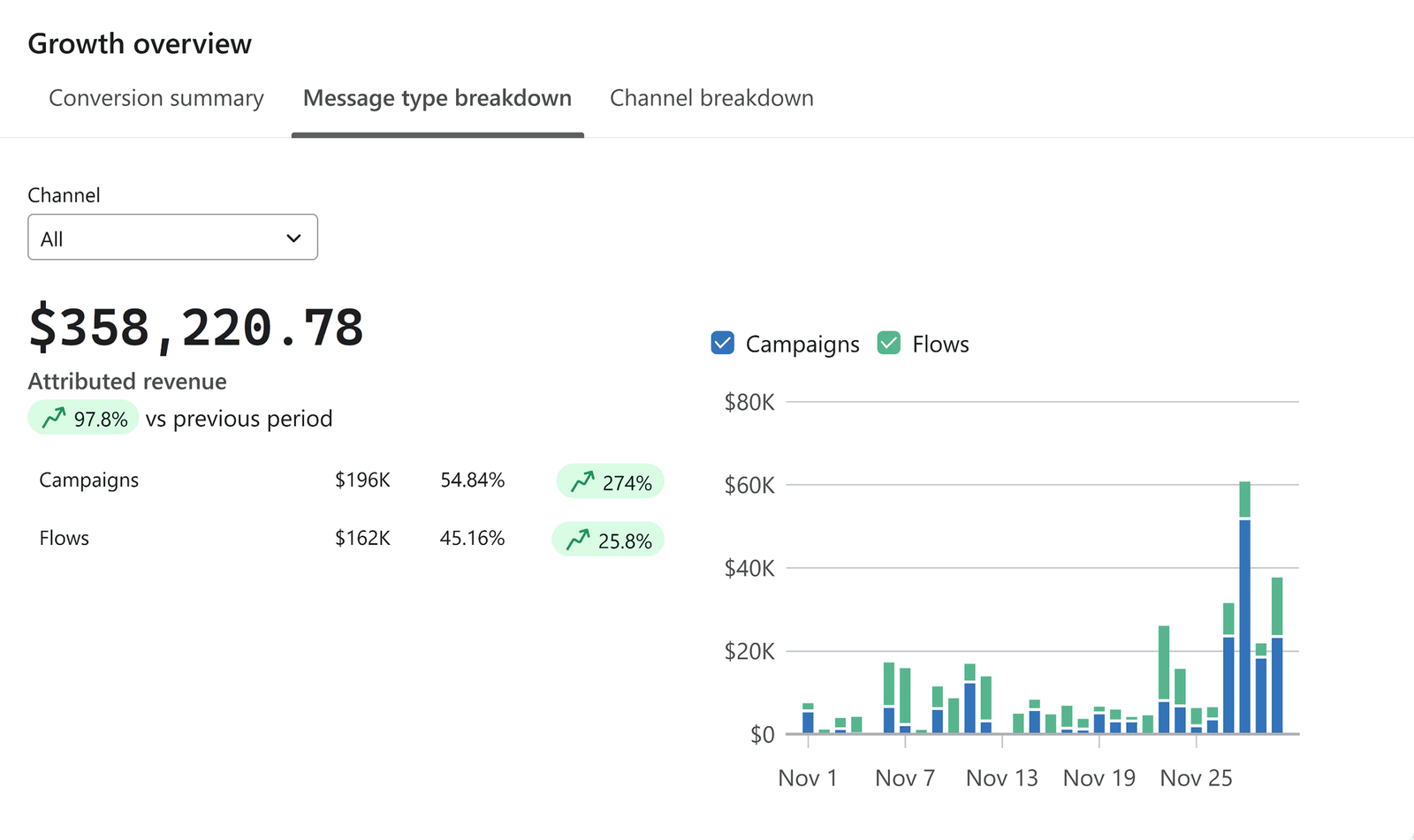Open the Channel dropdown set to All
Image resolution: width=1414 pixels, height=840 pixels.
(172, 238)
